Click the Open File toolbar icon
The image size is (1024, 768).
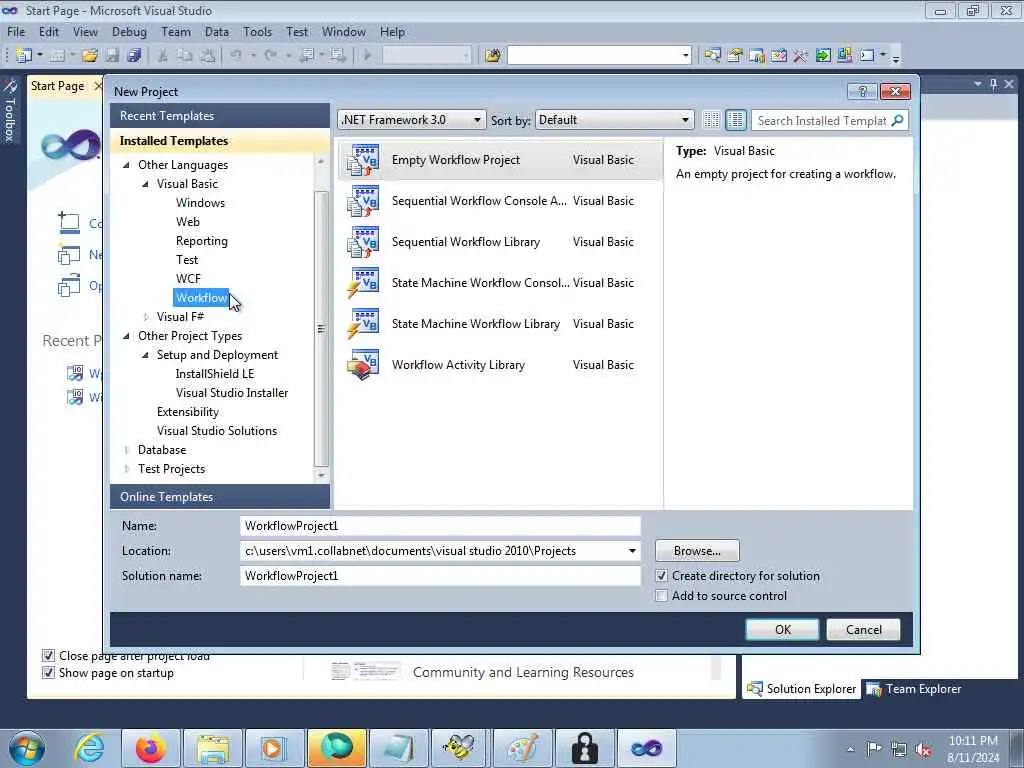pyautogui.click(x=90, y=56)
